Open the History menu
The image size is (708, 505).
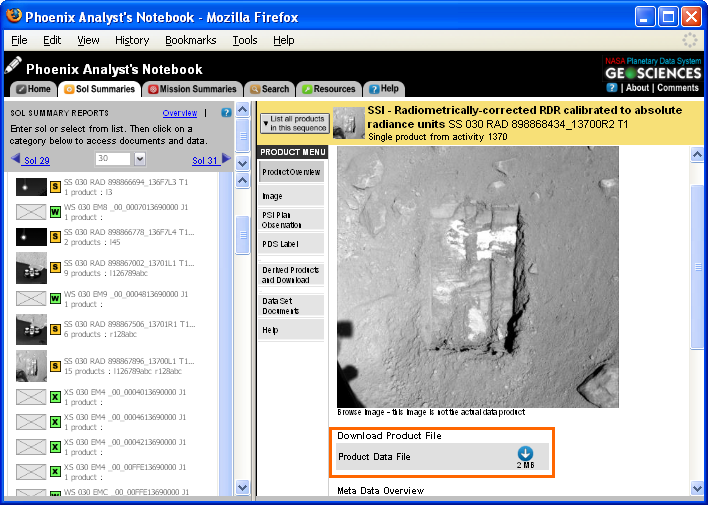tap(132, 40)
